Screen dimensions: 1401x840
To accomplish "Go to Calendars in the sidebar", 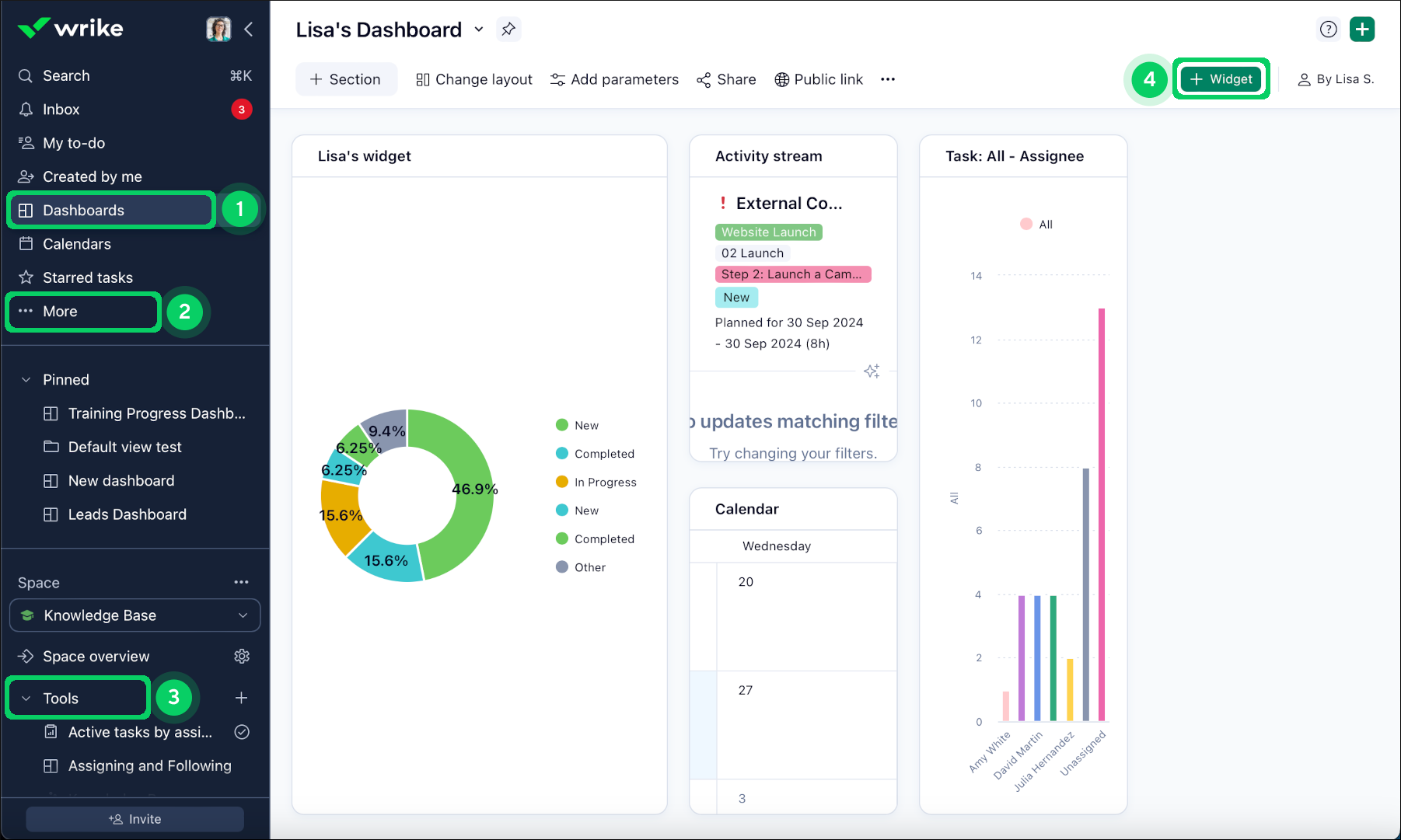I will (x=77, y=244).
